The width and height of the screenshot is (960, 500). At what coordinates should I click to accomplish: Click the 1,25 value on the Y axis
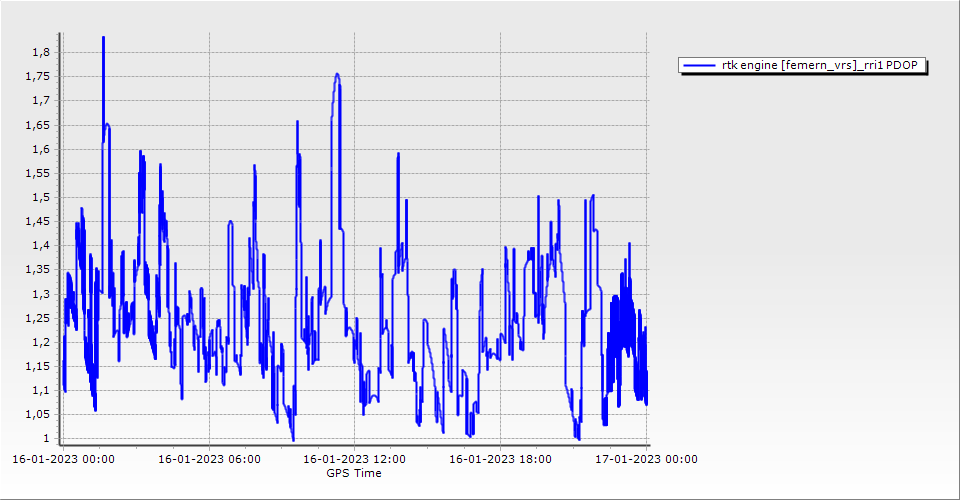[38, 318]
